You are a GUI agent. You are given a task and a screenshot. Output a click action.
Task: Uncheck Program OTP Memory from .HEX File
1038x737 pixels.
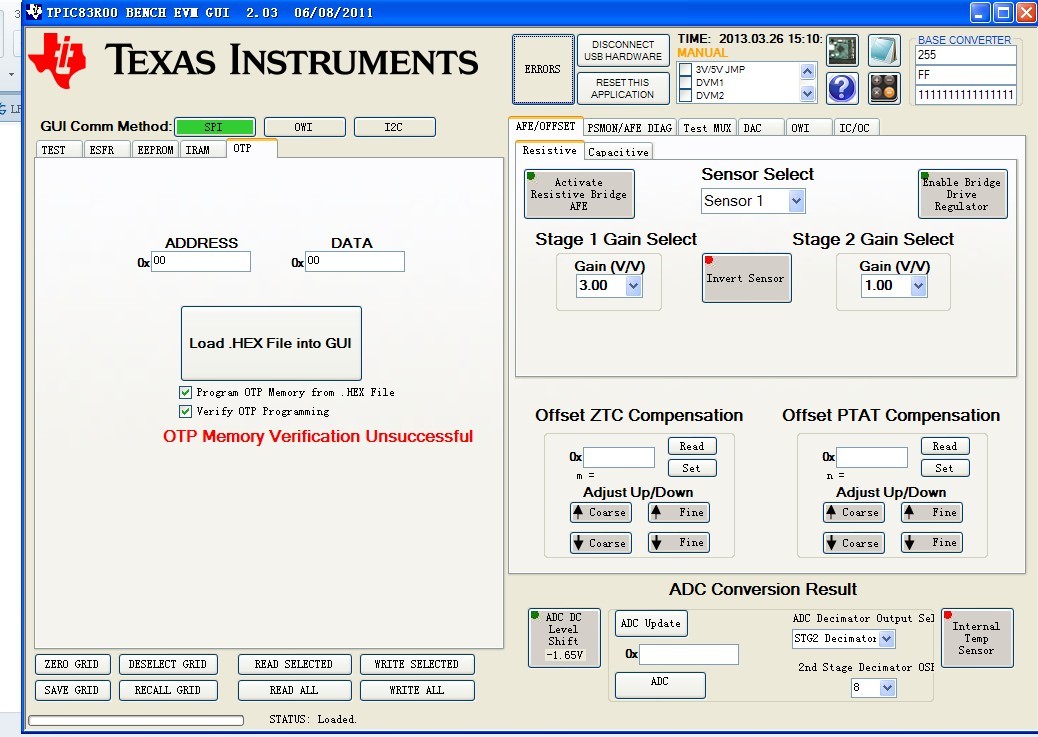pos(185,393)
